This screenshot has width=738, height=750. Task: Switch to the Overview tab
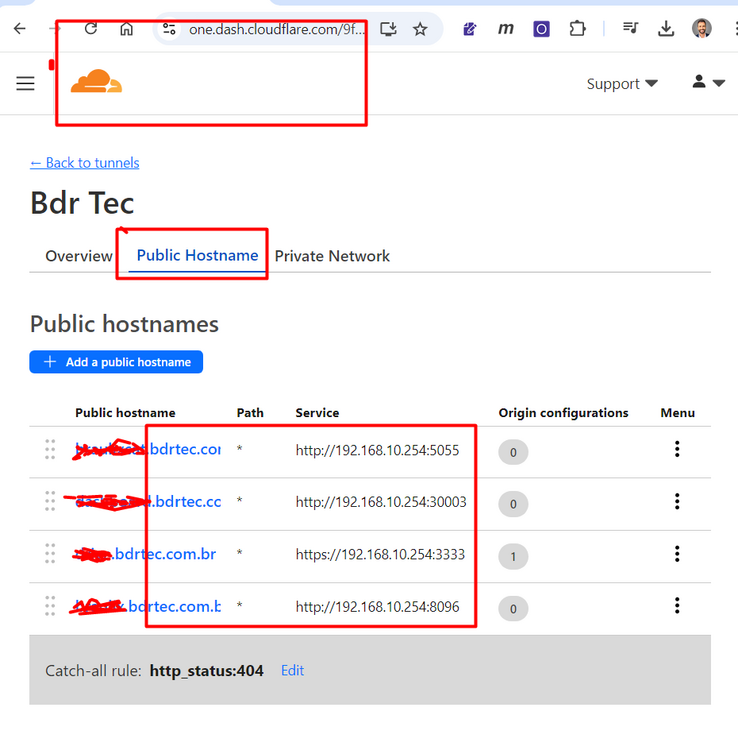coord(79,256)
